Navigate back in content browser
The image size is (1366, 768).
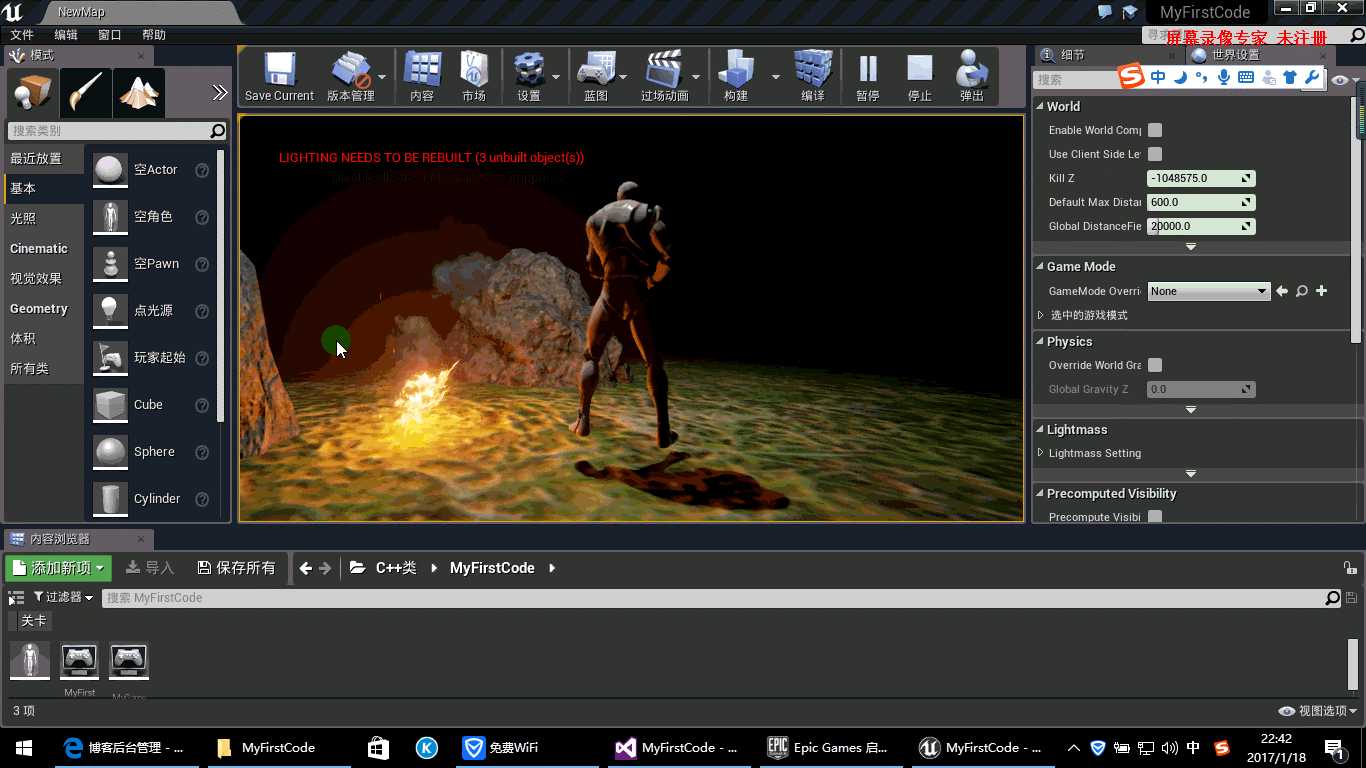[x=306, y=568]
